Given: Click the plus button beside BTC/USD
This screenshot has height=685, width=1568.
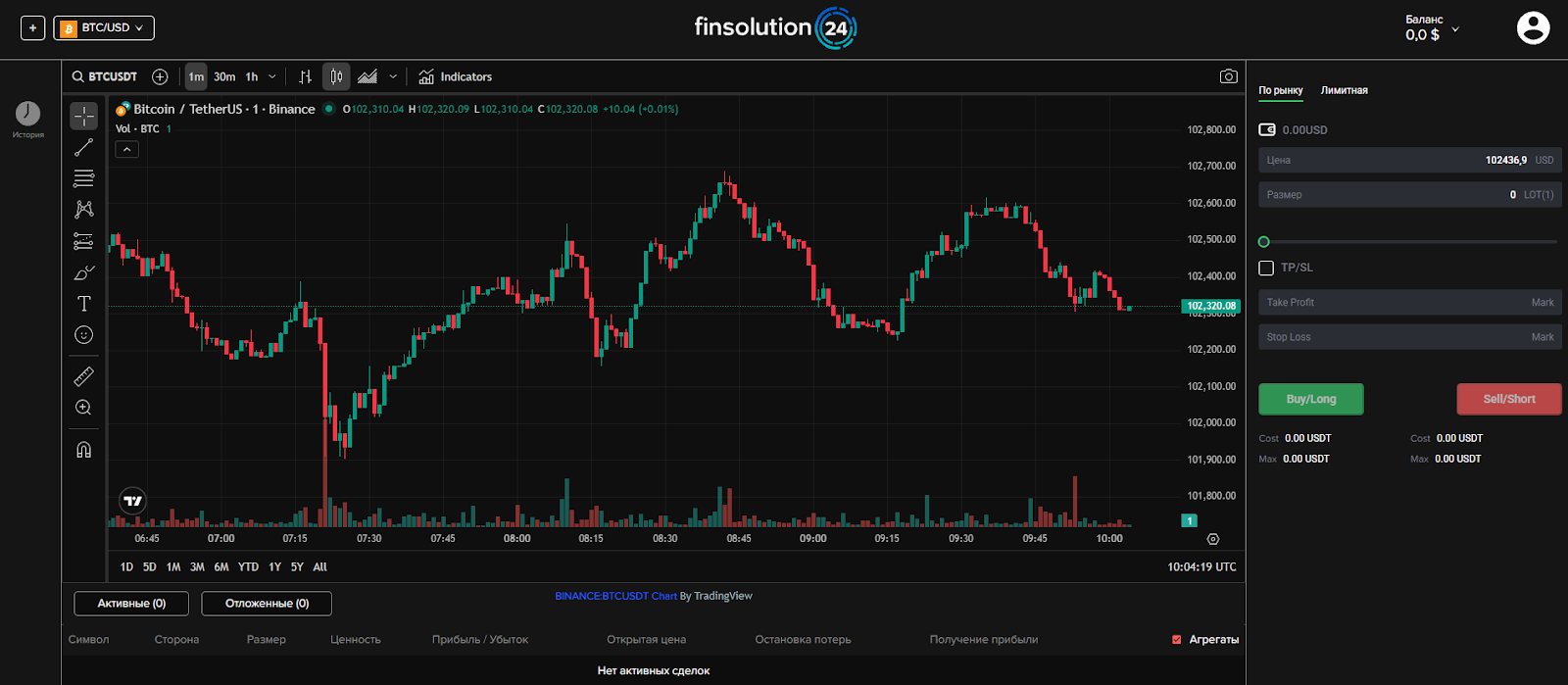Looking at the screenshot, I should click(32, 27).
